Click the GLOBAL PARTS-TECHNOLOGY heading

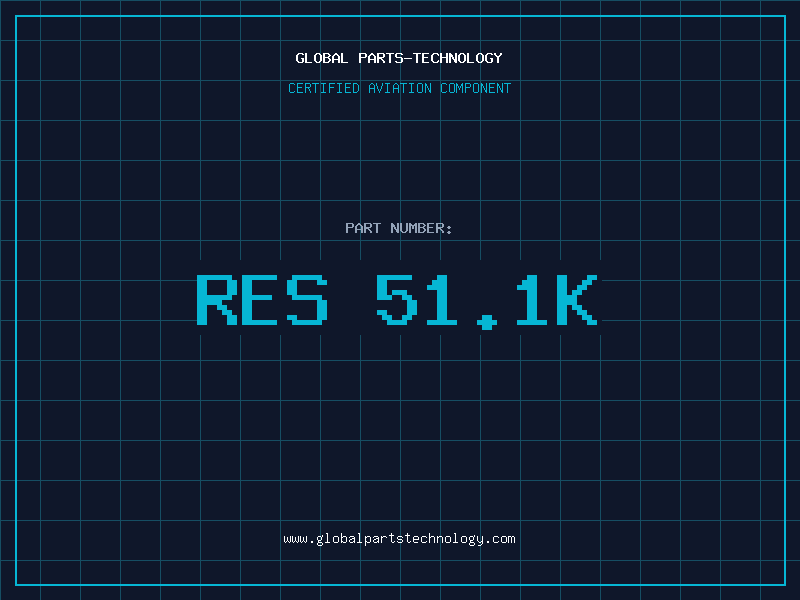399,58
